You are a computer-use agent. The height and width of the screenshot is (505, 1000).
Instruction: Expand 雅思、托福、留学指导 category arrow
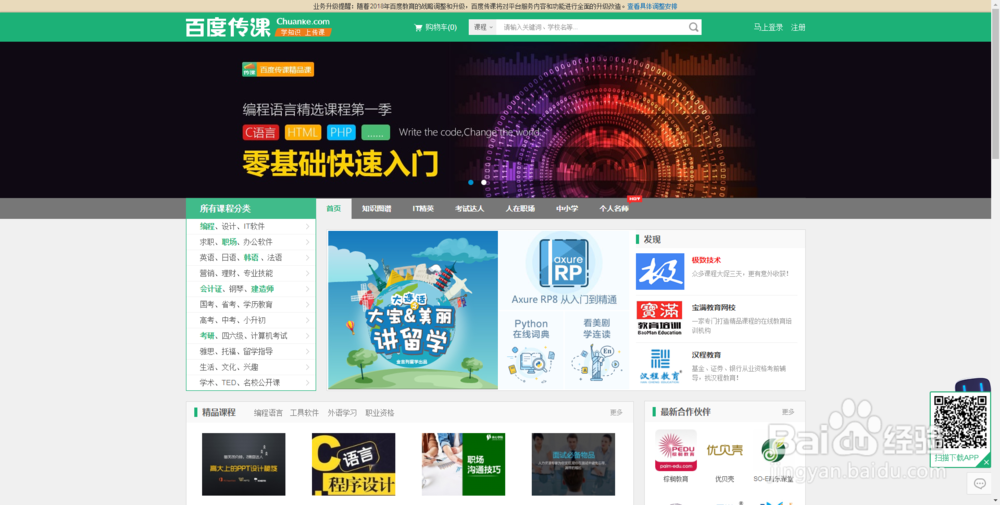pyautogui.click(x=307, y=351)
